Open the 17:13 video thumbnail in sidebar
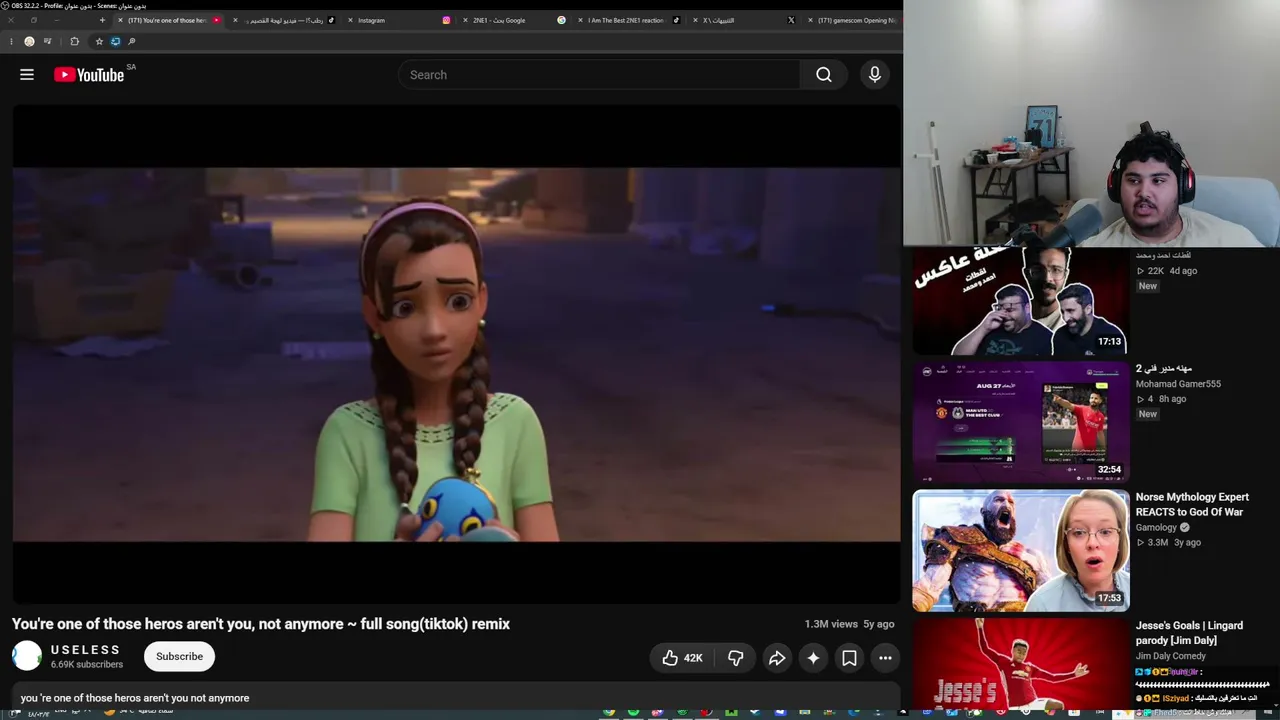The image size is (1280, 720). 1020,300
